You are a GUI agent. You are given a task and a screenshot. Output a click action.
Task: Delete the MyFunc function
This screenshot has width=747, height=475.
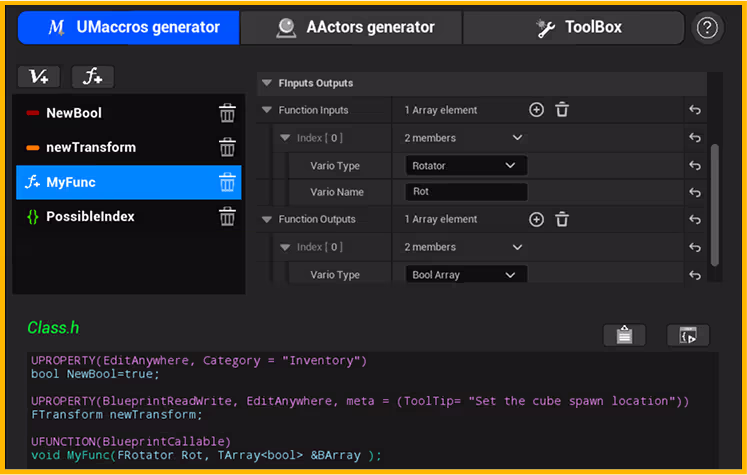click(227, 182)
